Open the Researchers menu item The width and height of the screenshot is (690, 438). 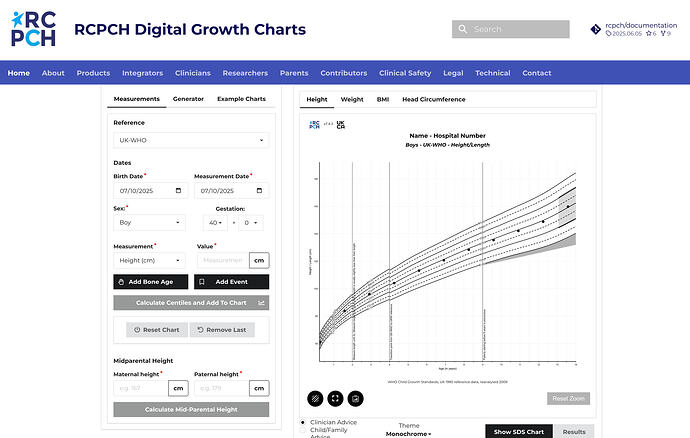(245, 73)
